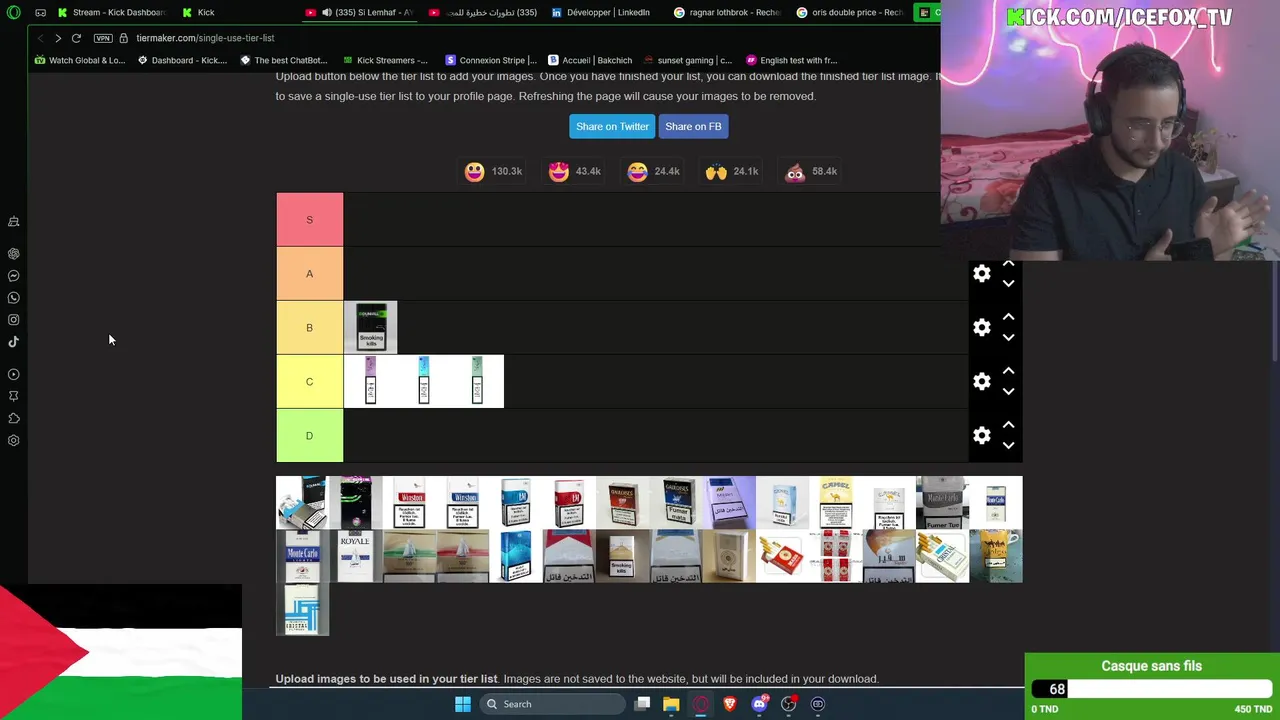
Task: Select the red S tier label
Action: pyautogui.click(x=309, y=220)
